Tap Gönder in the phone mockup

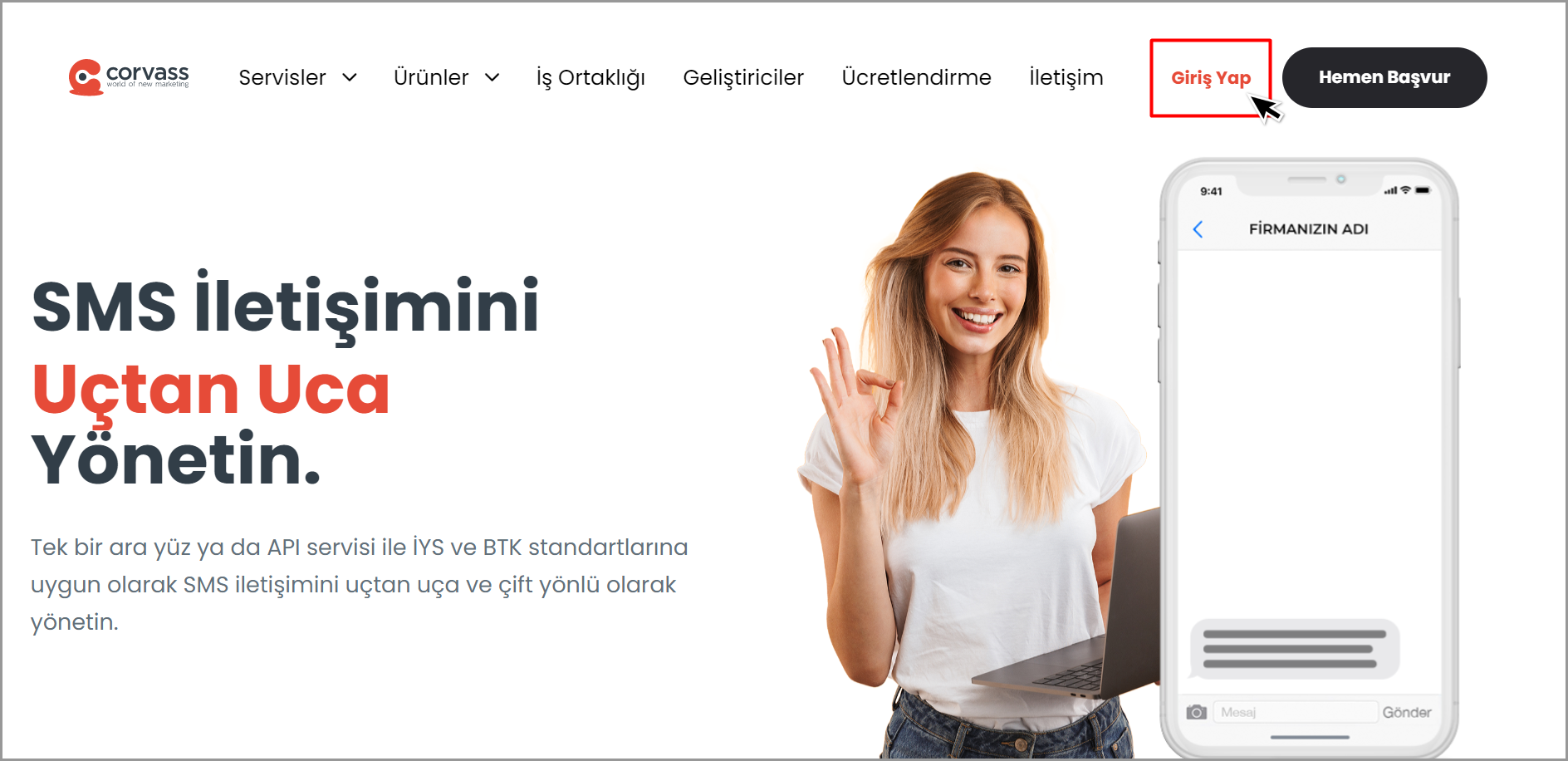1407,712
